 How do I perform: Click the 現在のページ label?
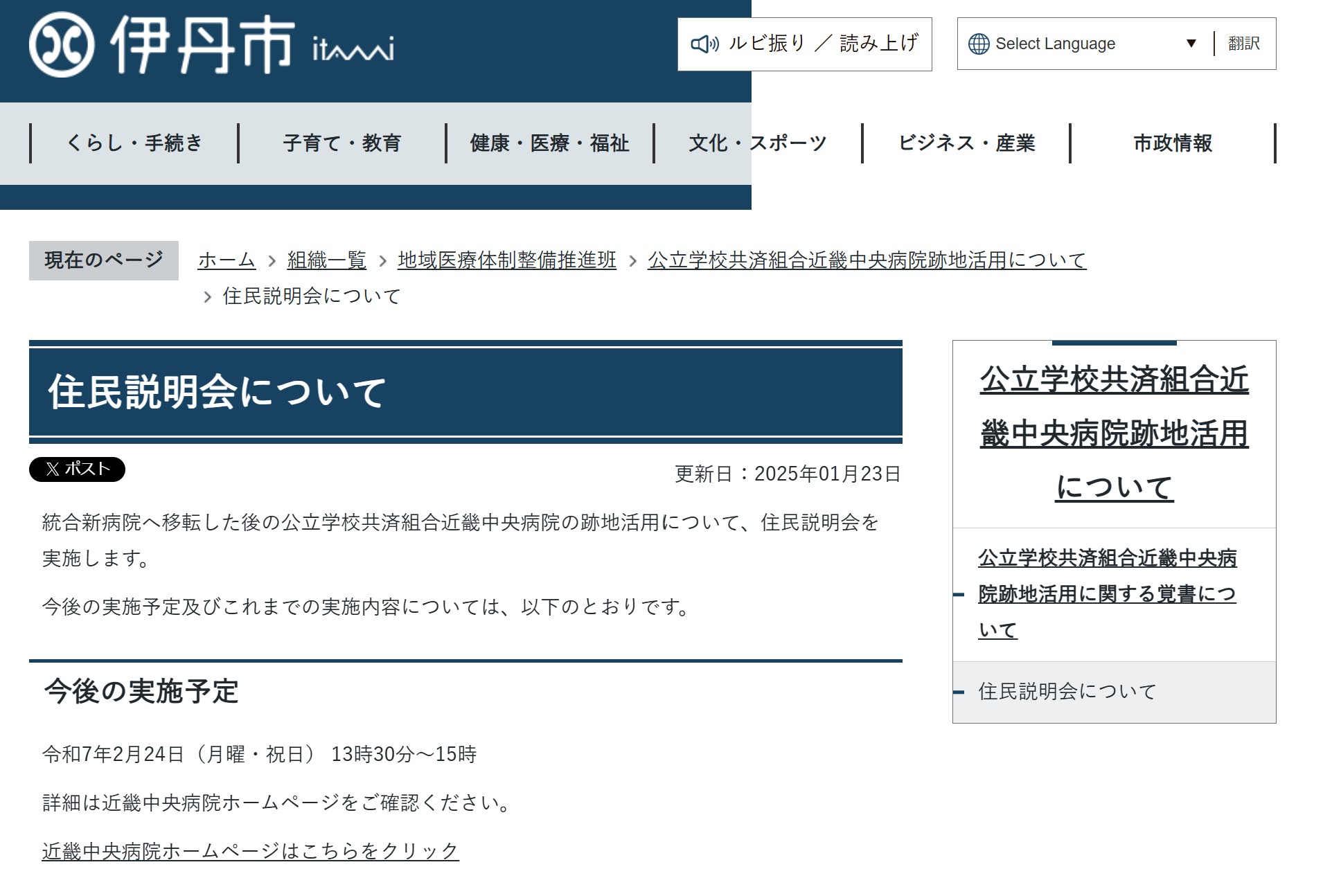coord(104,260)
